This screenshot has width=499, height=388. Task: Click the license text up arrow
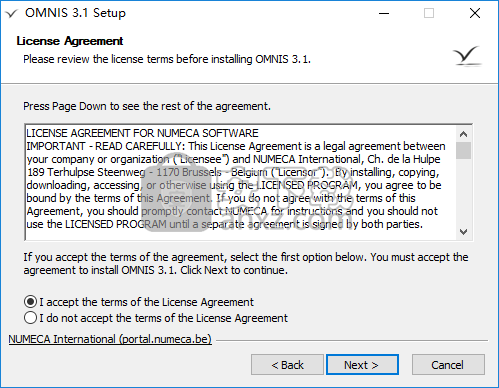coord(463,134)
